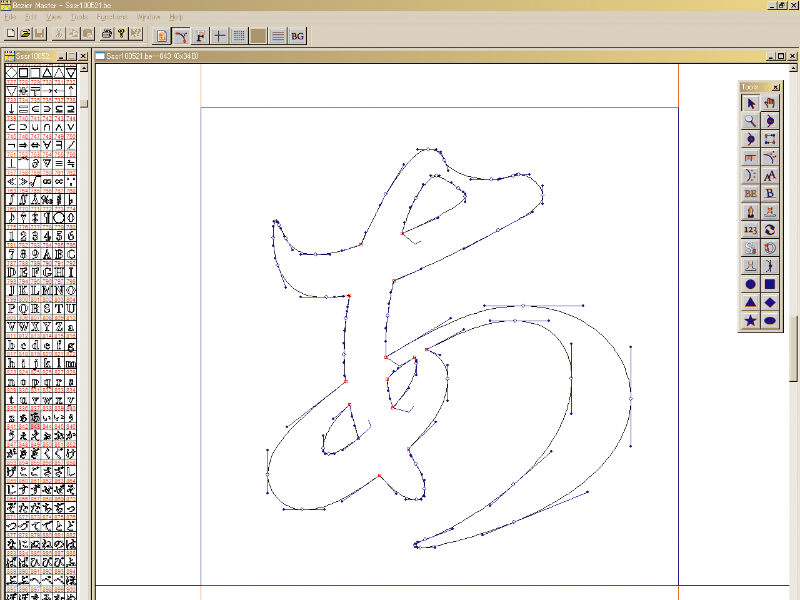Toggle the BG background button
The image size is (800, 600).
tap(297, 36)
